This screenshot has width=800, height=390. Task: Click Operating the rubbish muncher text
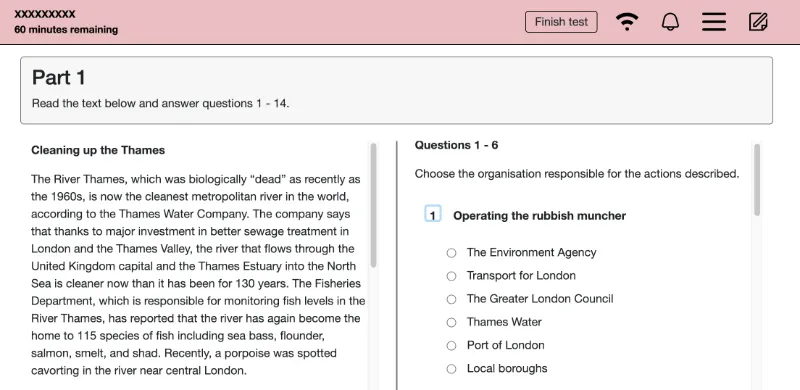coord(539,215)
